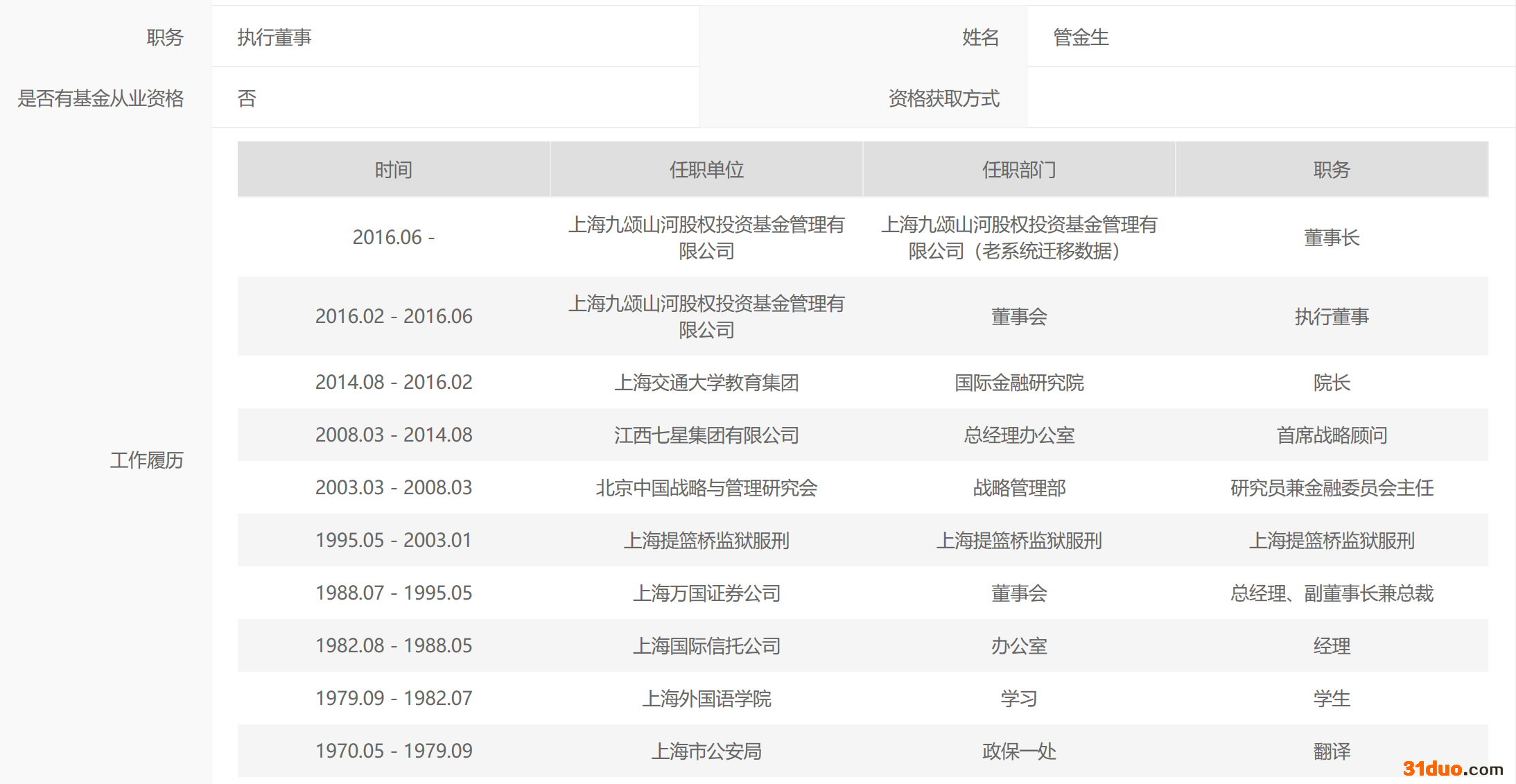Click the 任职单位 column header
Viewport: 1516px width, 784px height.
click(706, 170)
